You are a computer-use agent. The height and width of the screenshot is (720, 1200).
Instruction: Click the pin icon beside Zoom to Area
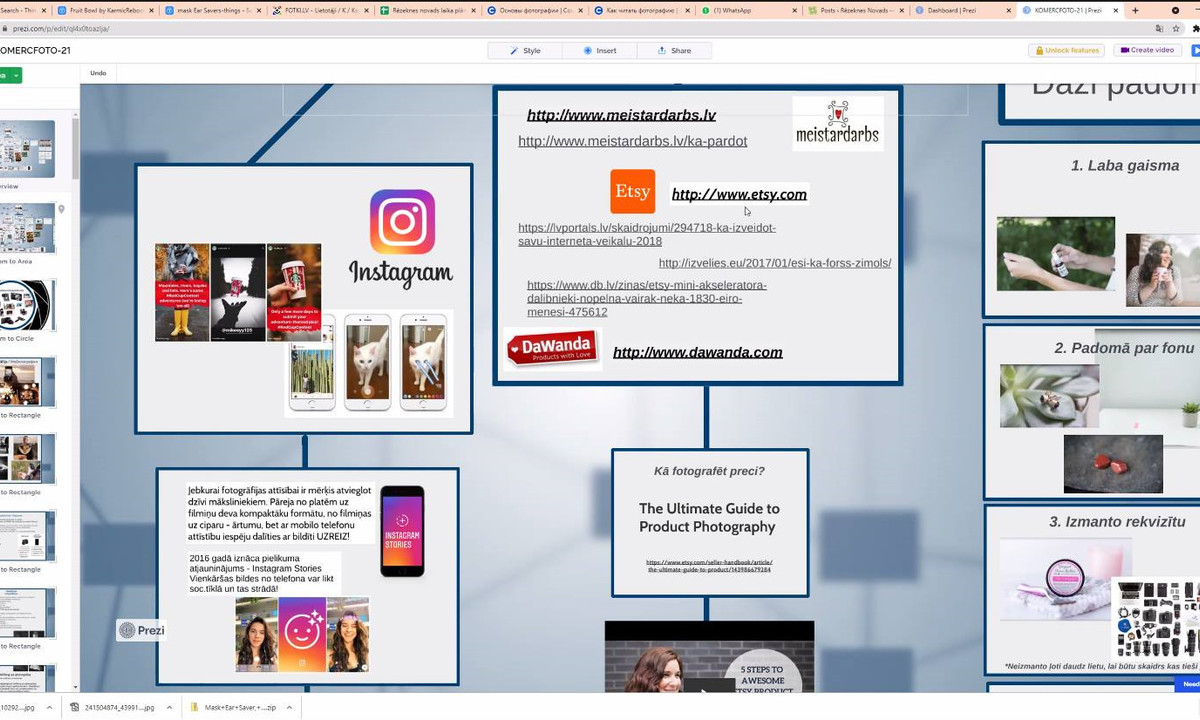click(x=62, y=210)
